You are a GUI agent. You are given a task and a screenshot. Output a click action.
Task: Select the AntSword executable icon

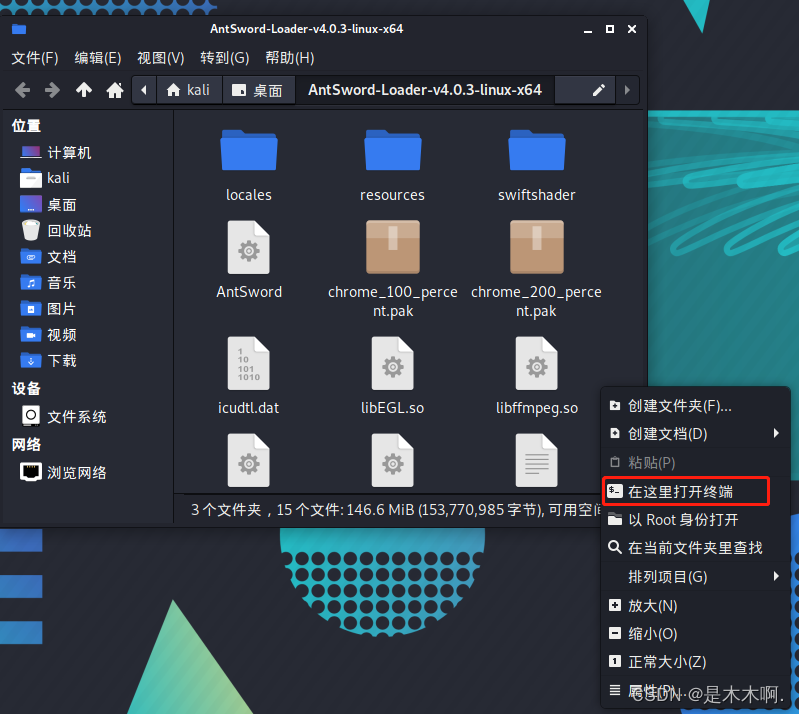pos(249,247)
